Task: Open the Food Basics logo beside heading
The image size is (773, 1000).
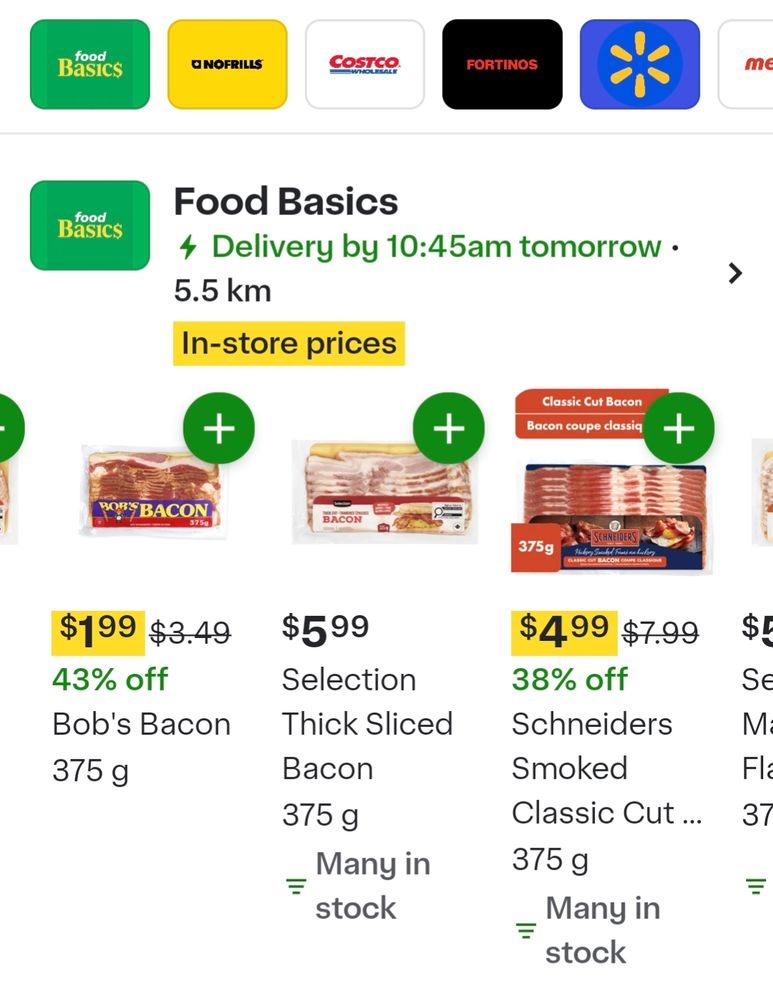Action: point(90,225)
